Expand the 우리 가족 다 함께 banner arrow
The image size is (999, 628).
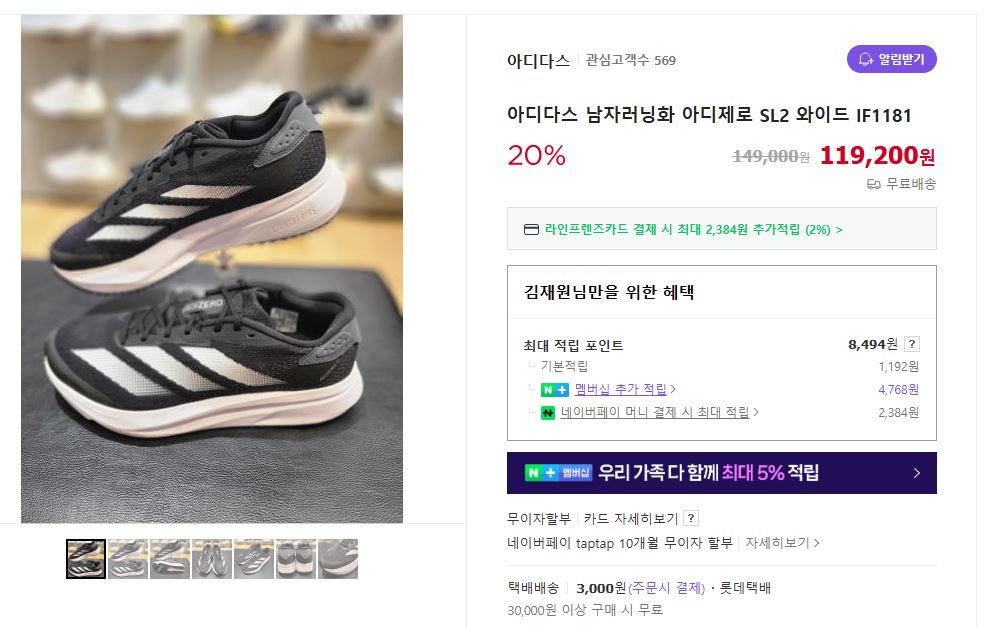[916, 473]
